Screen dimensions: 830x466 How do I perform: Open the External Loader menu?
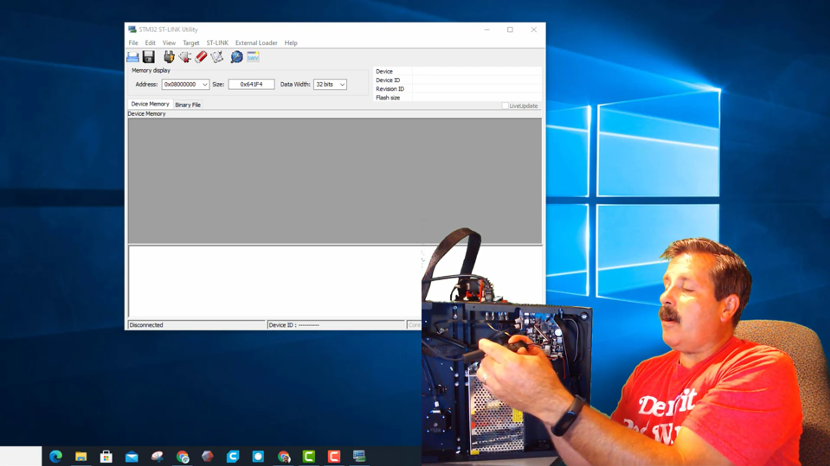click(x=256, y=43)
